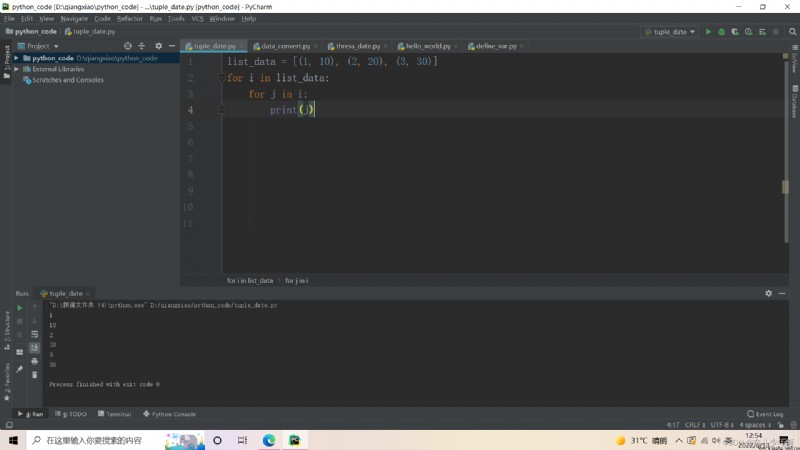Click 'for i in list_data' editor breadcrumb
Image resolution: width=800 pixels, height=450 pixels.
(x=250, y=281)
